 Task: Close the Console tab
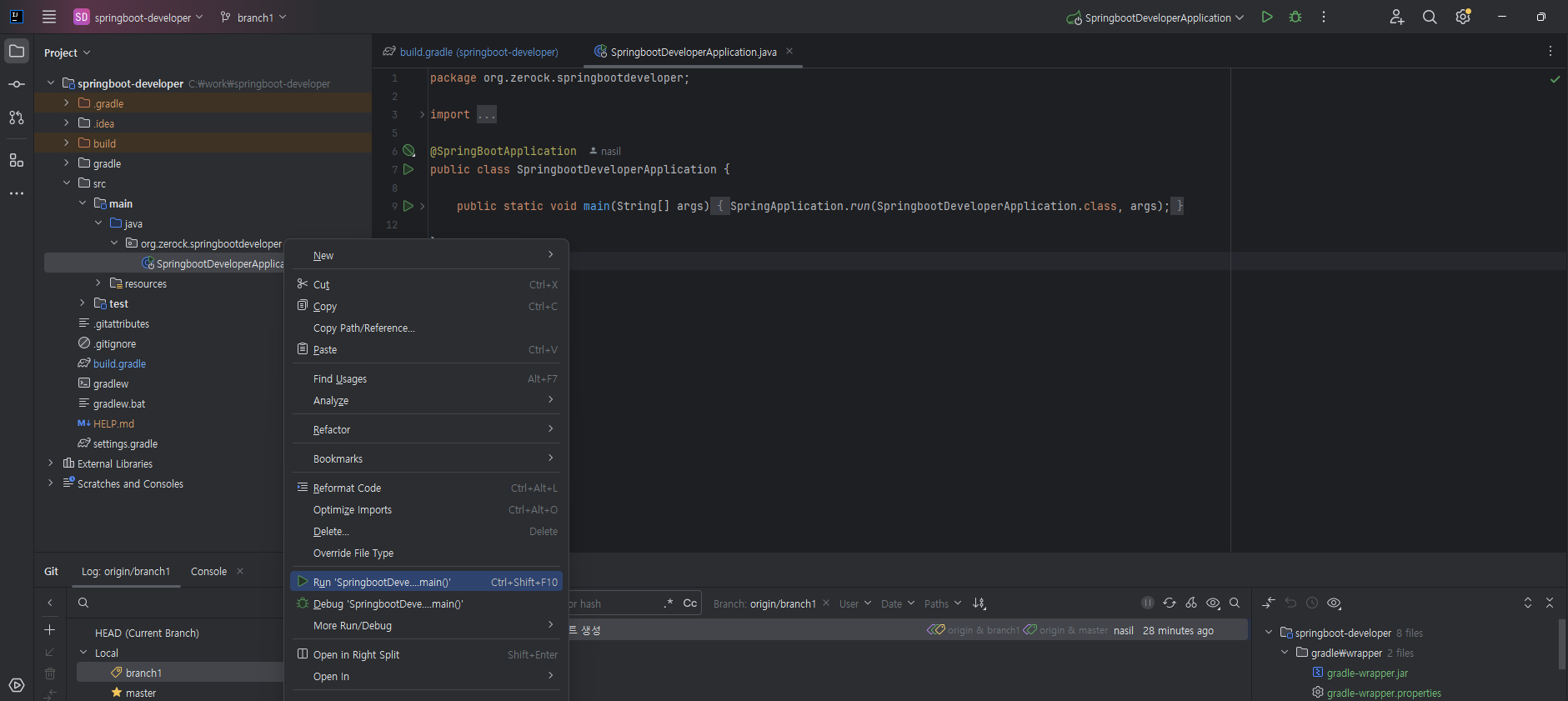pos(240,571)
